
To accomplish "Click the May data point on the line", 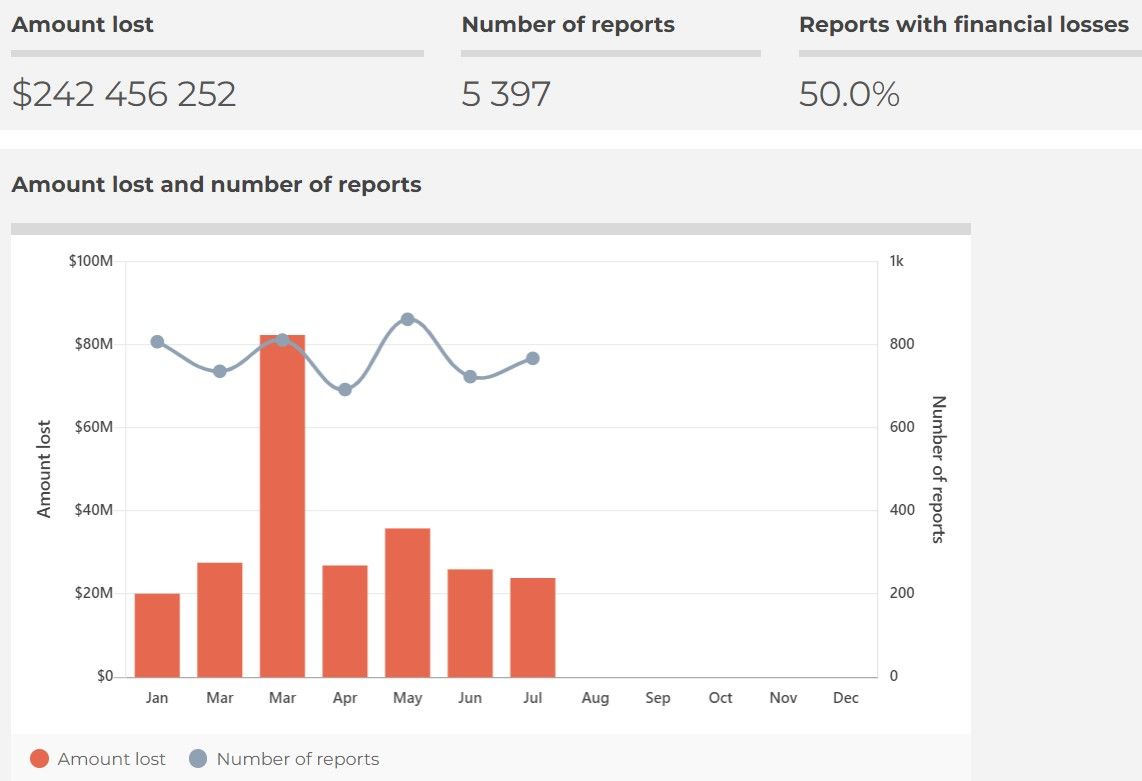I will (408, 319).
